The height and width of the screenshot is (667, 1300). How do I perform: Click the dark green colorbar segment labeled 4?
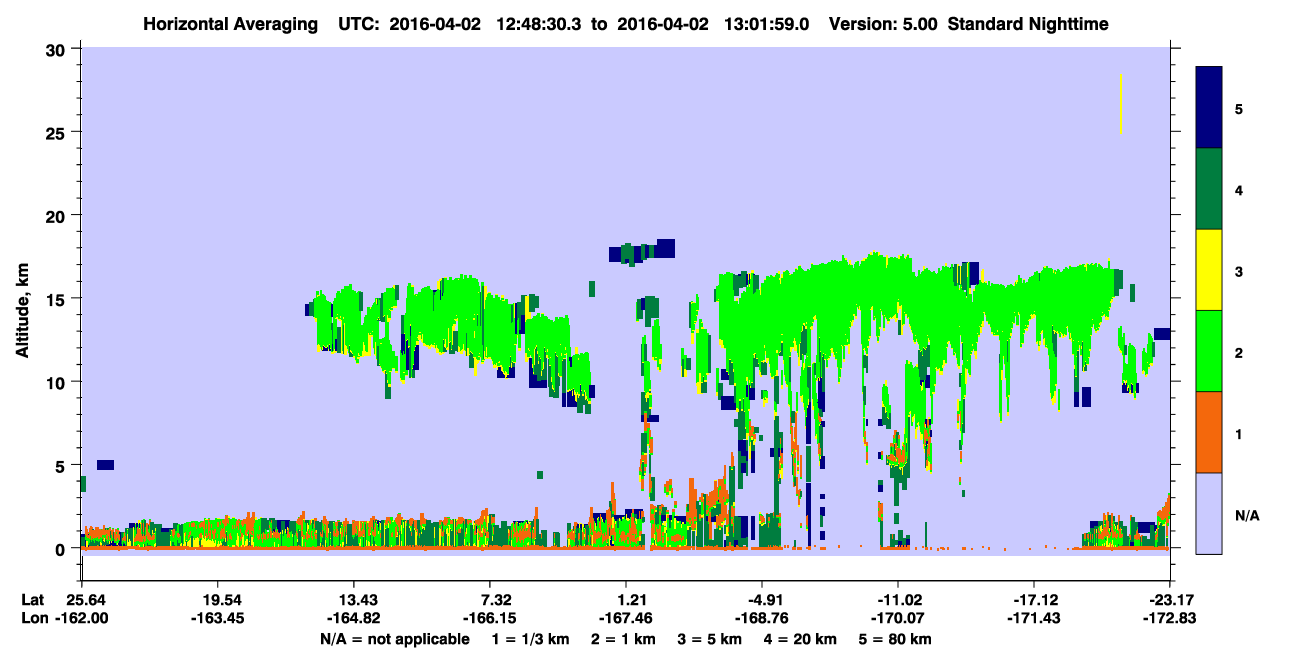[1209, 189]
